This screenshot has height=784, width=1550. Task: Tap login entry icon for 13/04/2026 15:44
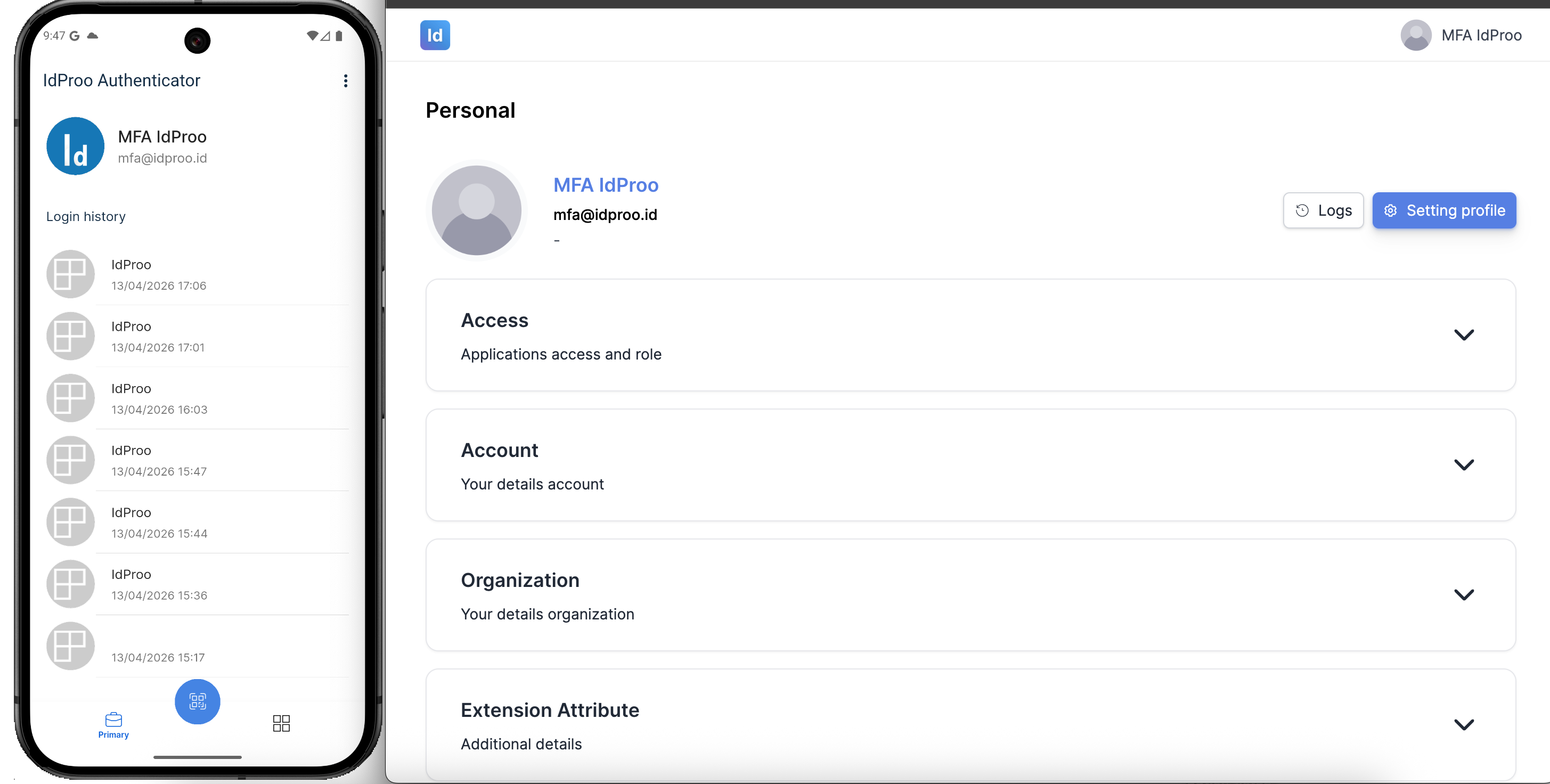[x=70, y=521]
